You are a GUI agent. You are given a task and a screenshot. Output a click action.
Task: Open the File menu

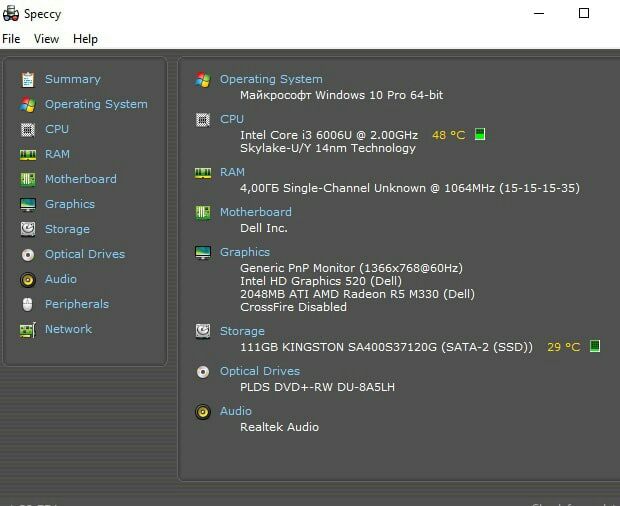pos(11,39)
